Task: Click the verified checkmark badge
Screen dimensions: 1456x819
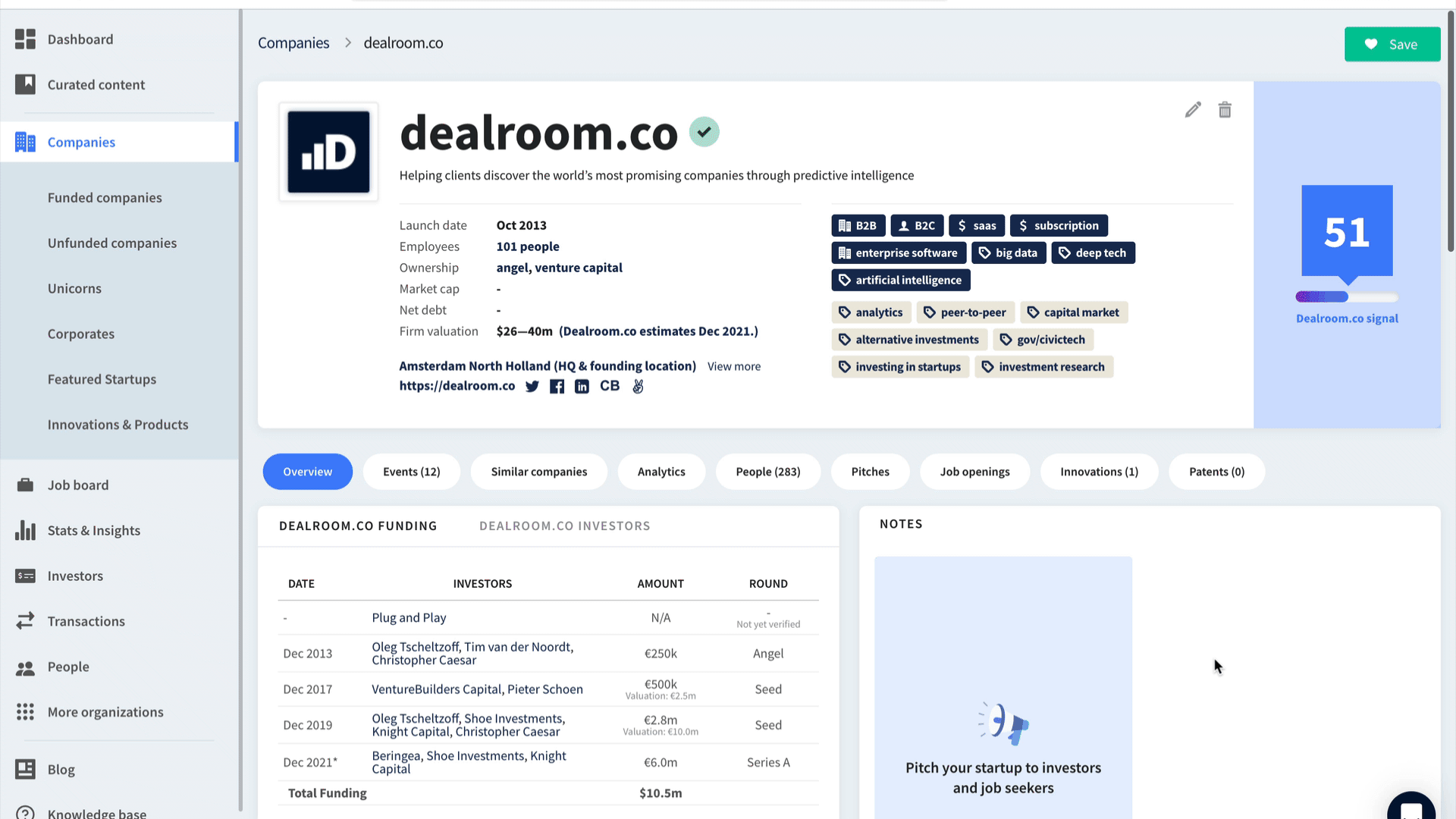Action: pyautogui.click(x=704, y=132)
